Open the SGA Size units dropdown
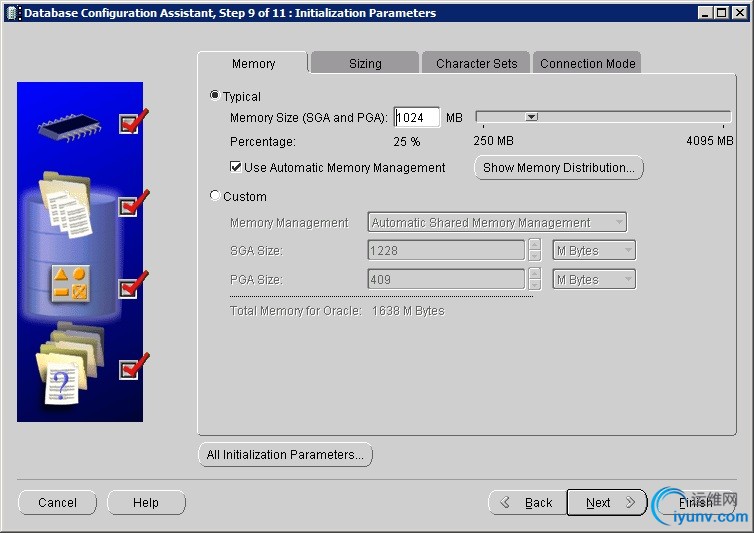Image resolution: width=754 pixels, height=533 pixels. click(x=594, y=250)
